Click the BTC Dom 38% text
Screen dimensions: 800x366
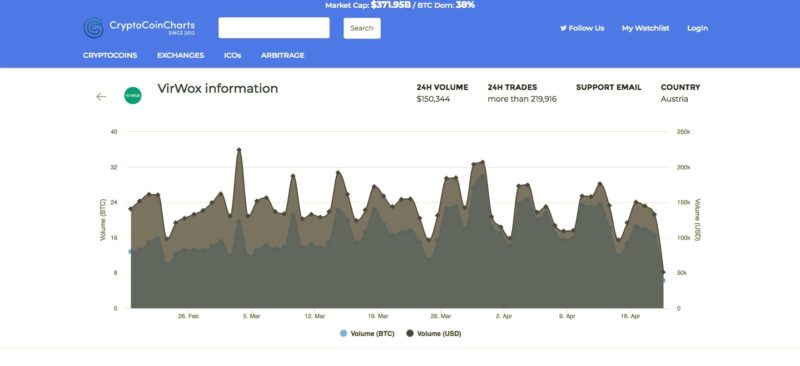(445, 5)
